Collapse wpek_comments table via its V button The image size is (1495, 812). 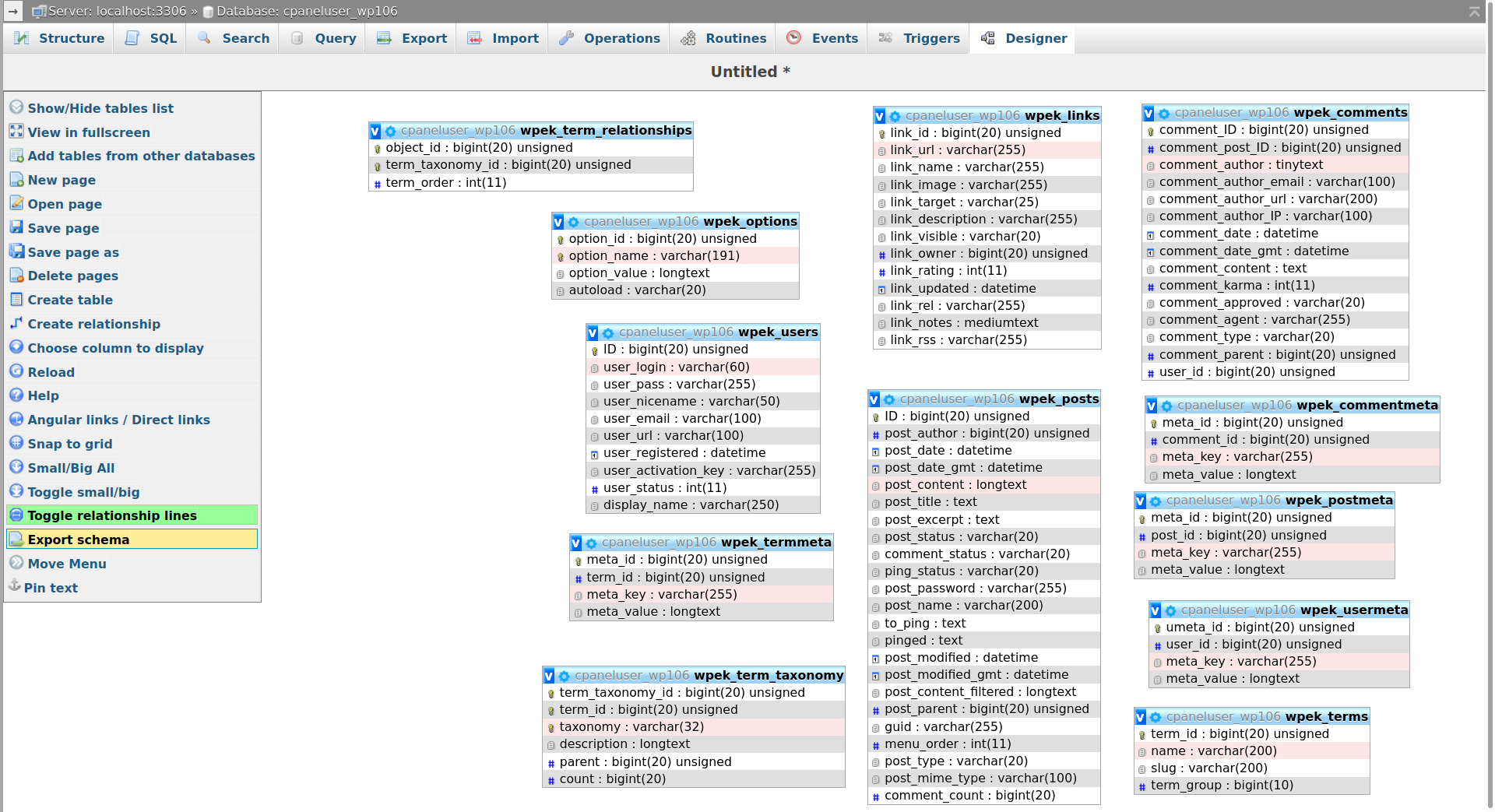coord(1149,112)
